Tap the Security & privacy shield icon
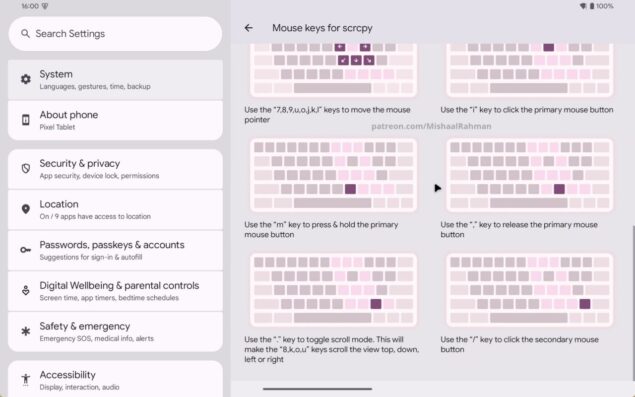This screenshot has height=397, width=635. [26, 169]
